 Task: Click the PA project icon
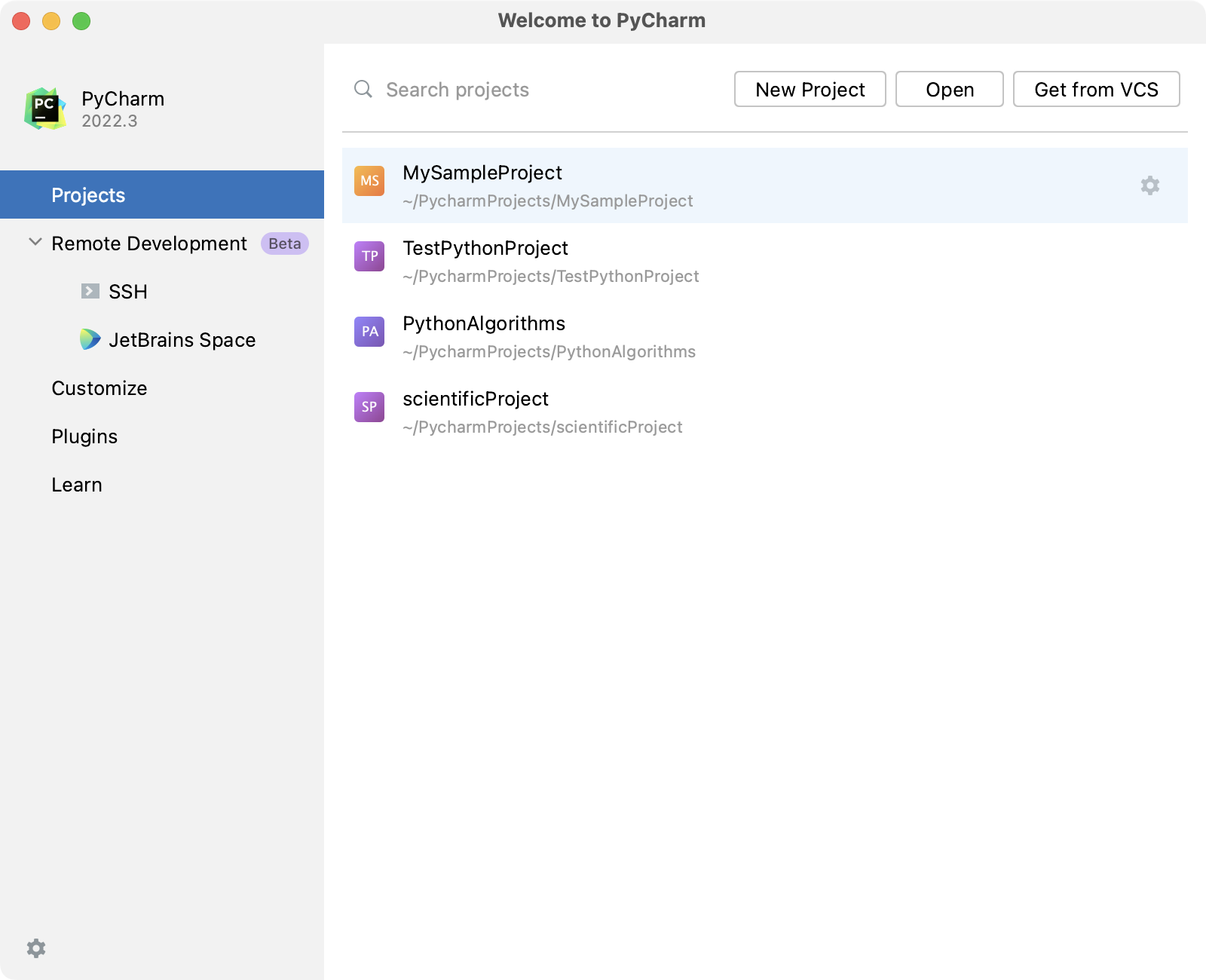[x=369, y=332]
